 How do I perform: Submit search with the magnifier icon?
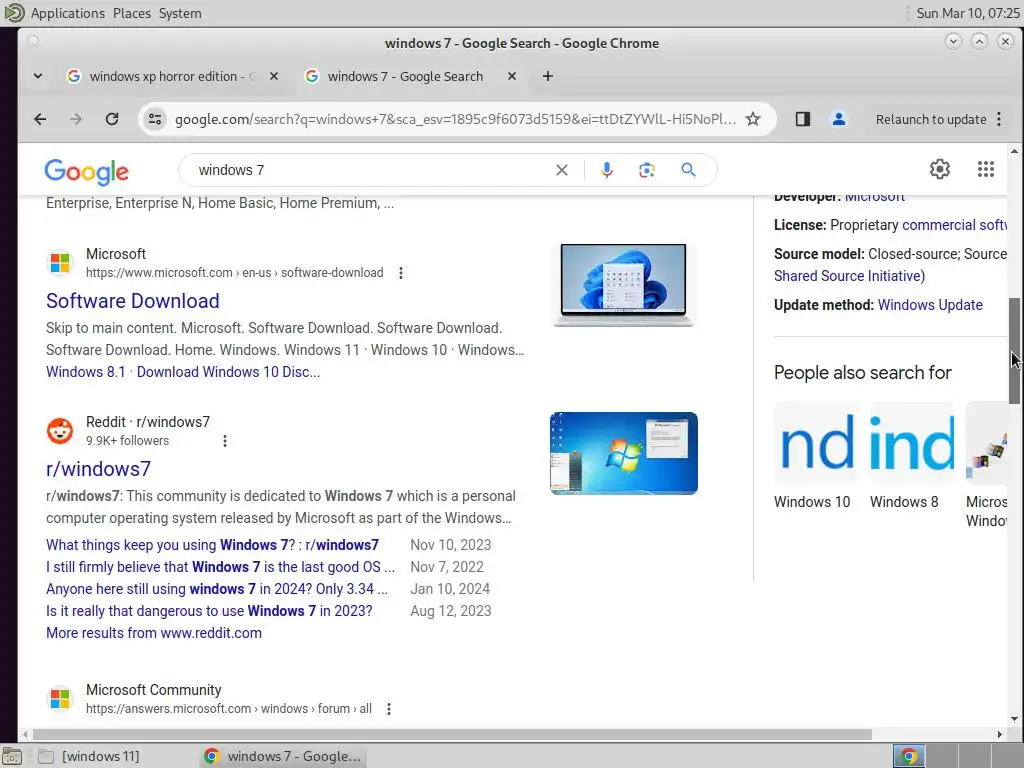point(688,170)
